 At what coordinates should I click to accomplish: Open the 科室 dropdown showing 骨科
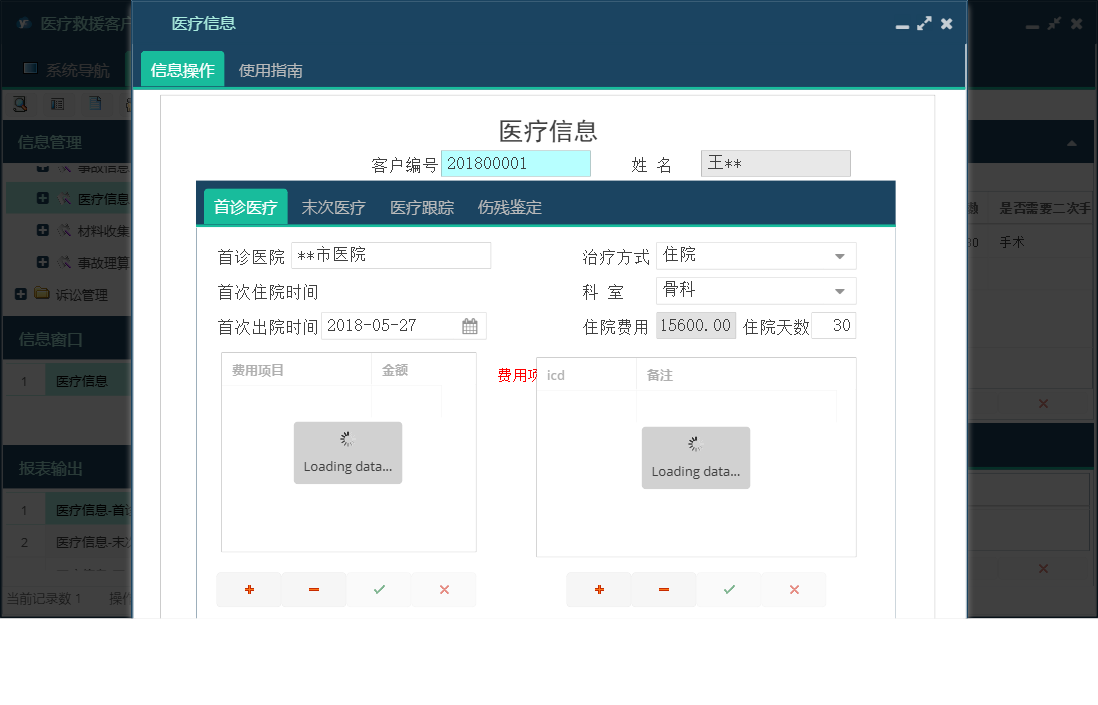pyautogui.click(x=840, y=291)
